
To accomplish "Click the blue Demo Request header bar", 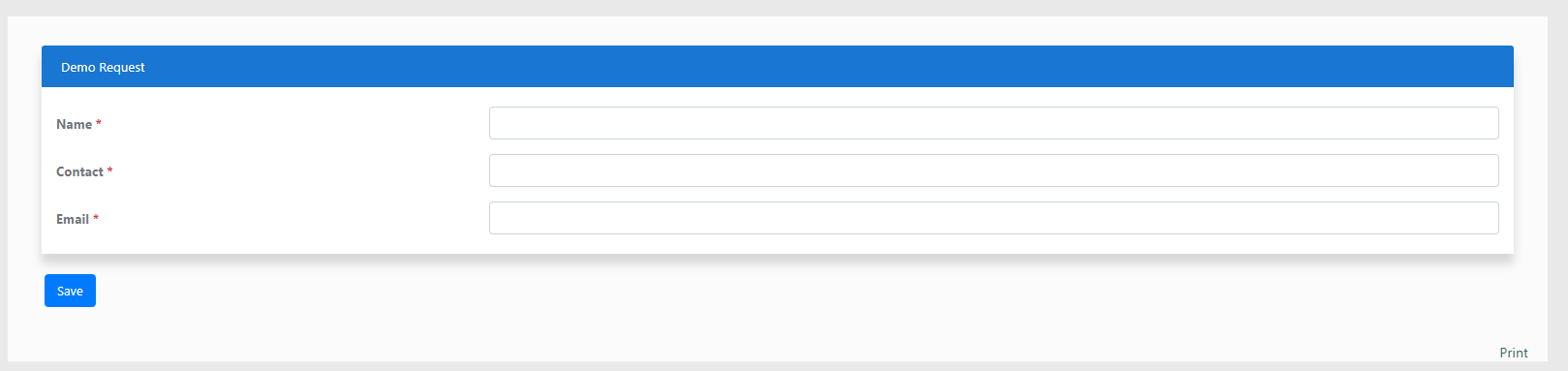I will [778, 67].
